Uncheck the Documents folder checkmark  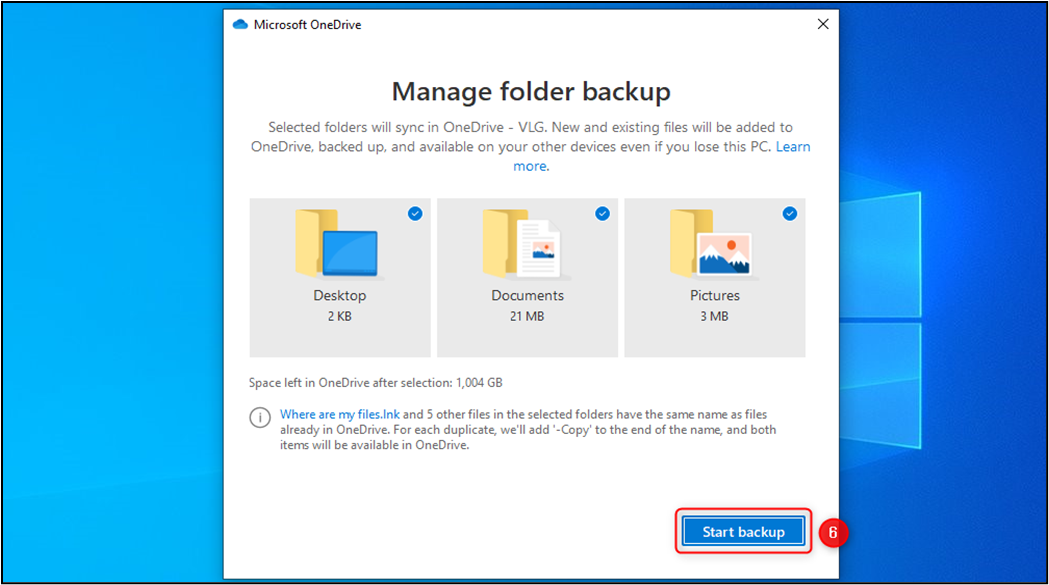tap(602, 214)
